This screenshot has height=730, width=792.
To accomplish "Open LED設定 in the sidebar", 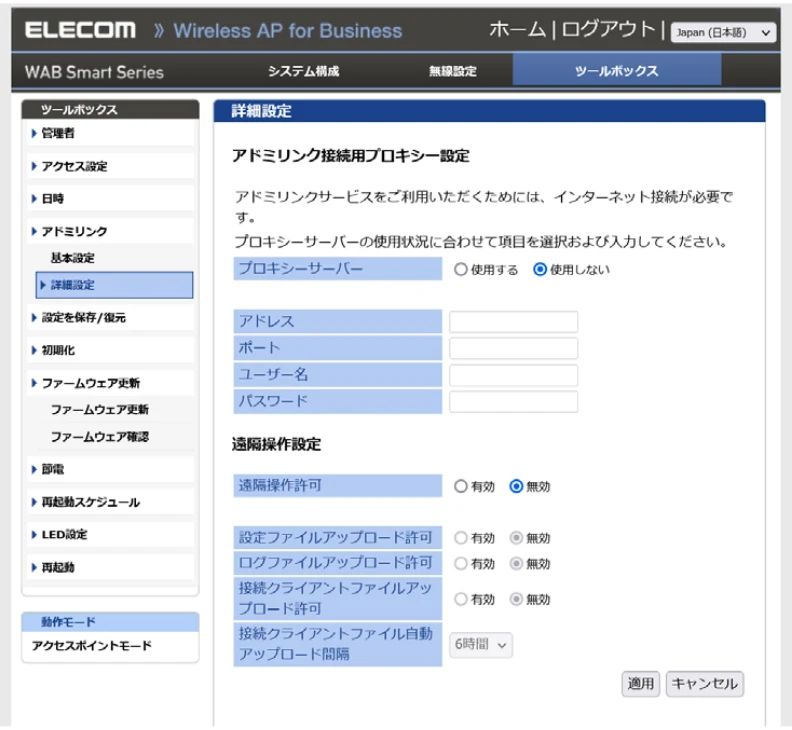I will click(x=110, y=534).
